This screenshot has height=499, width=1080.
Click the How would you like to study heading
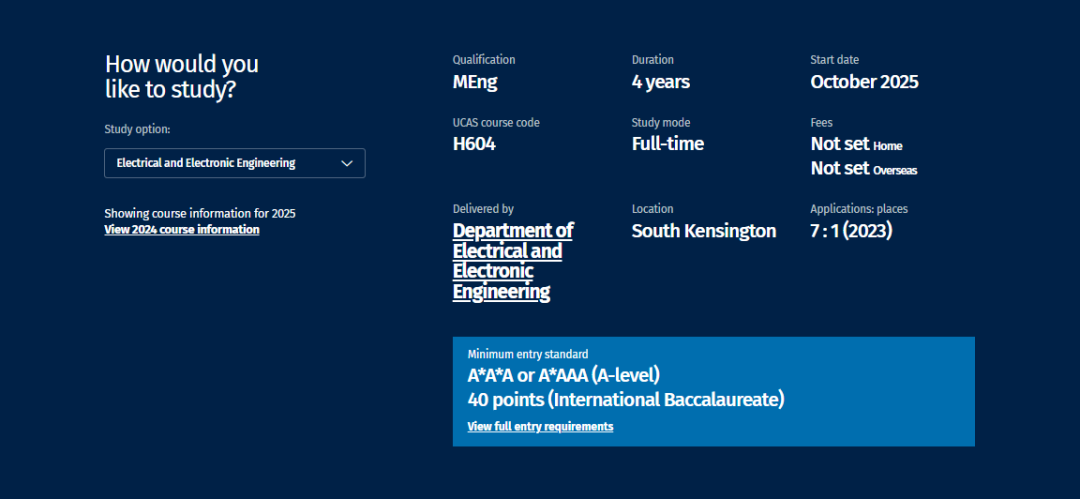(182, 77)
